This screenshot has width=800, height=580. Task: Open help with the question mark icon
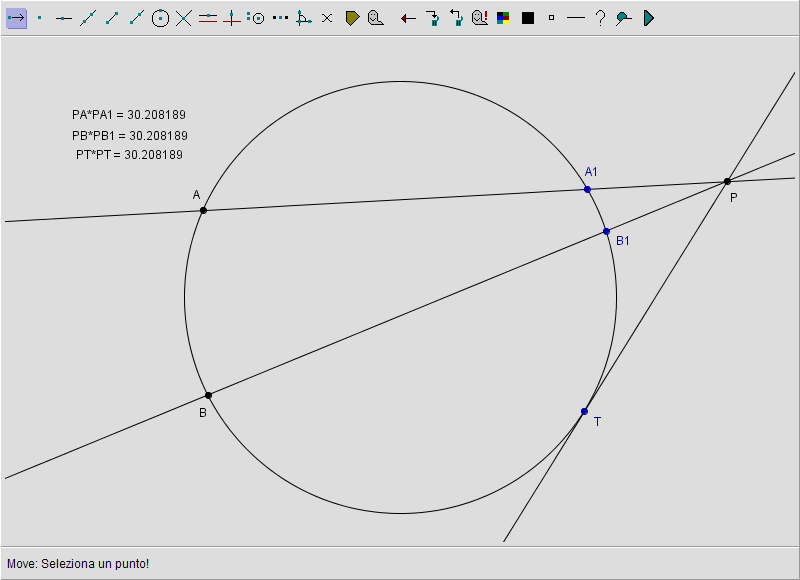click(600, 18)
